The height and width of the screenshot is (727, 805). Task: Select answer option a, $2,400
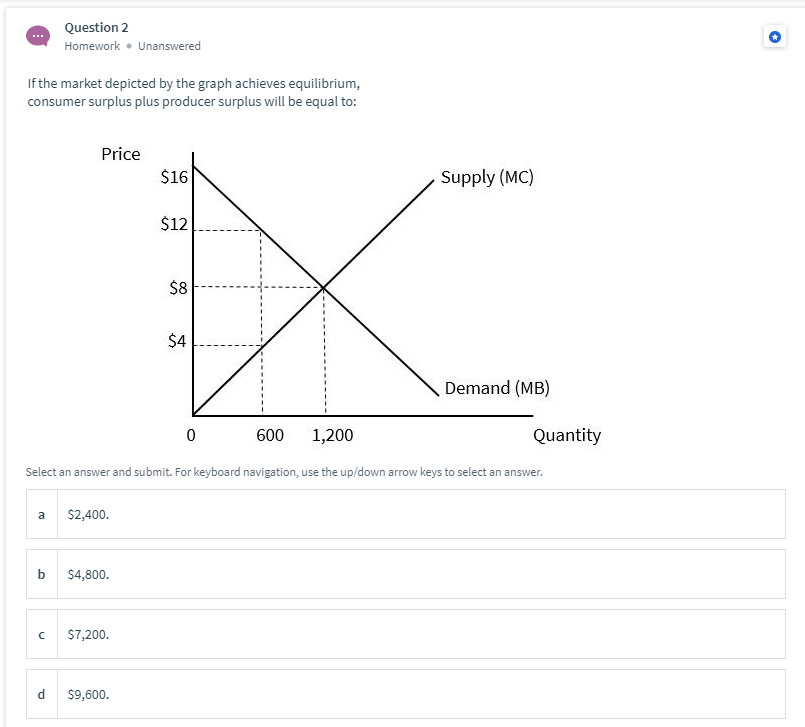(x=400, y=514)
